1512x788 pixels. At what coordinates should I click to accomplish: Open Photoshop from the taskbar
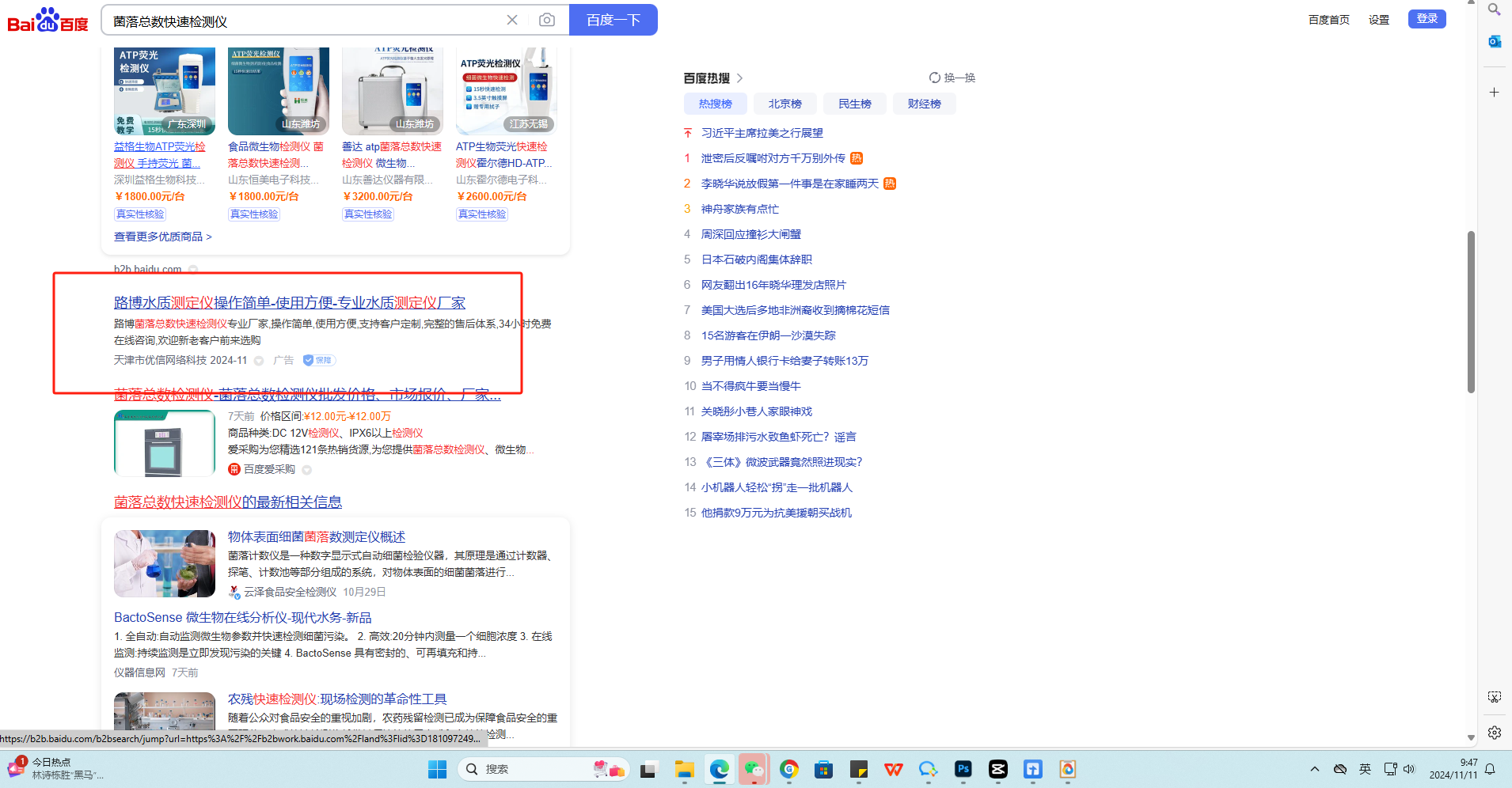click(x=963, y=769)
